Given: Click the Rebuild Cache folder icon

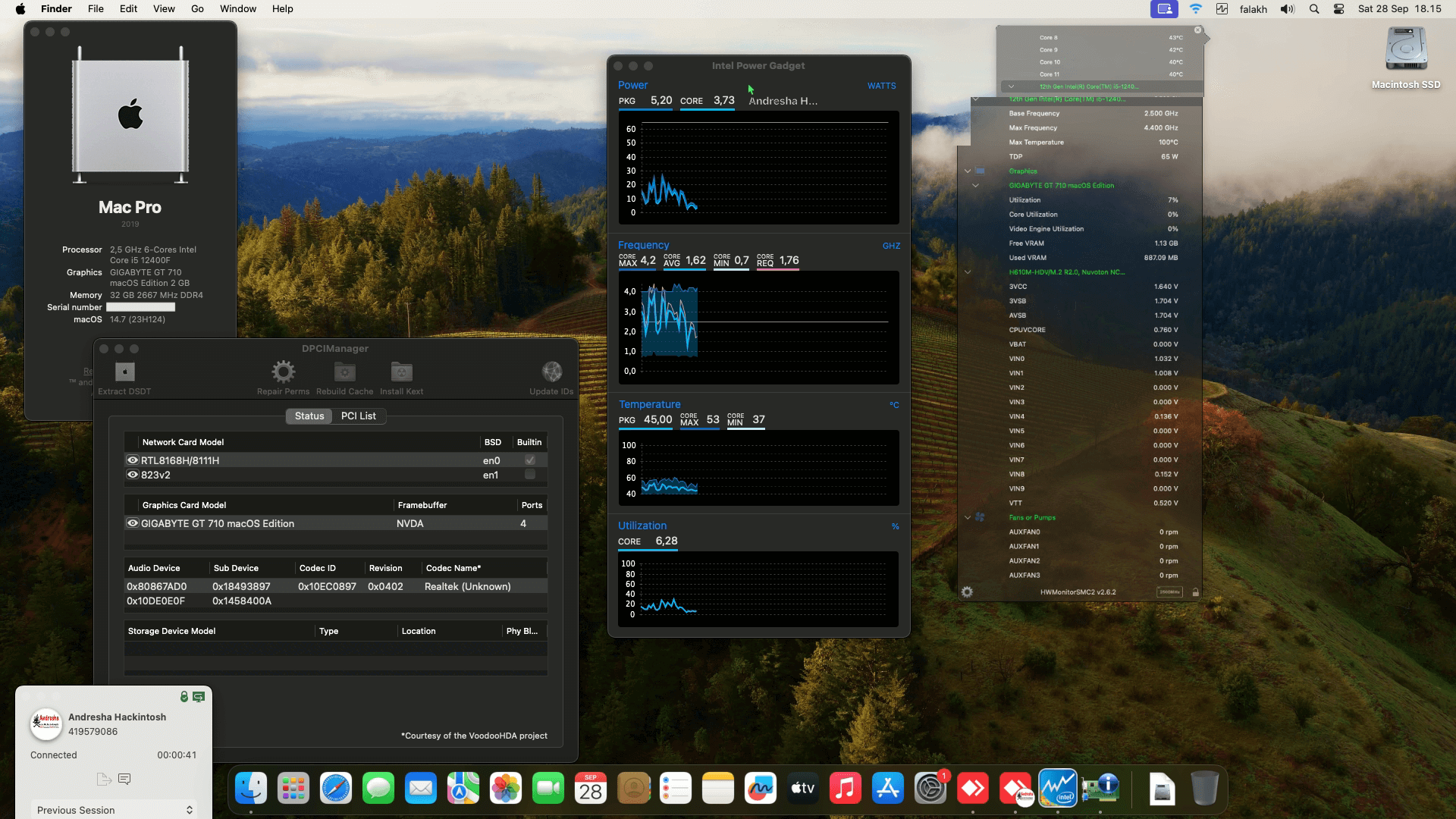Looking at the screenshot, I should 344,371.
